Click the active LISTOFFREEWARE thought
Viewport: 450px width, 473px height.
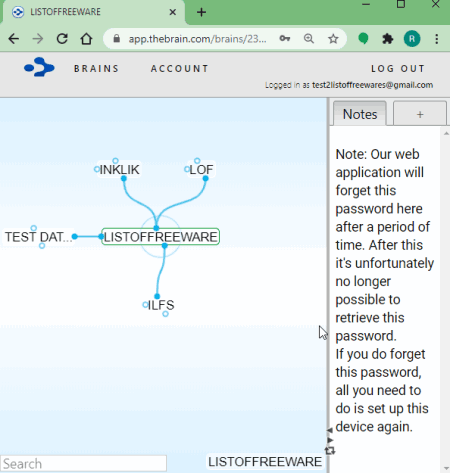[x=160, y=237]
